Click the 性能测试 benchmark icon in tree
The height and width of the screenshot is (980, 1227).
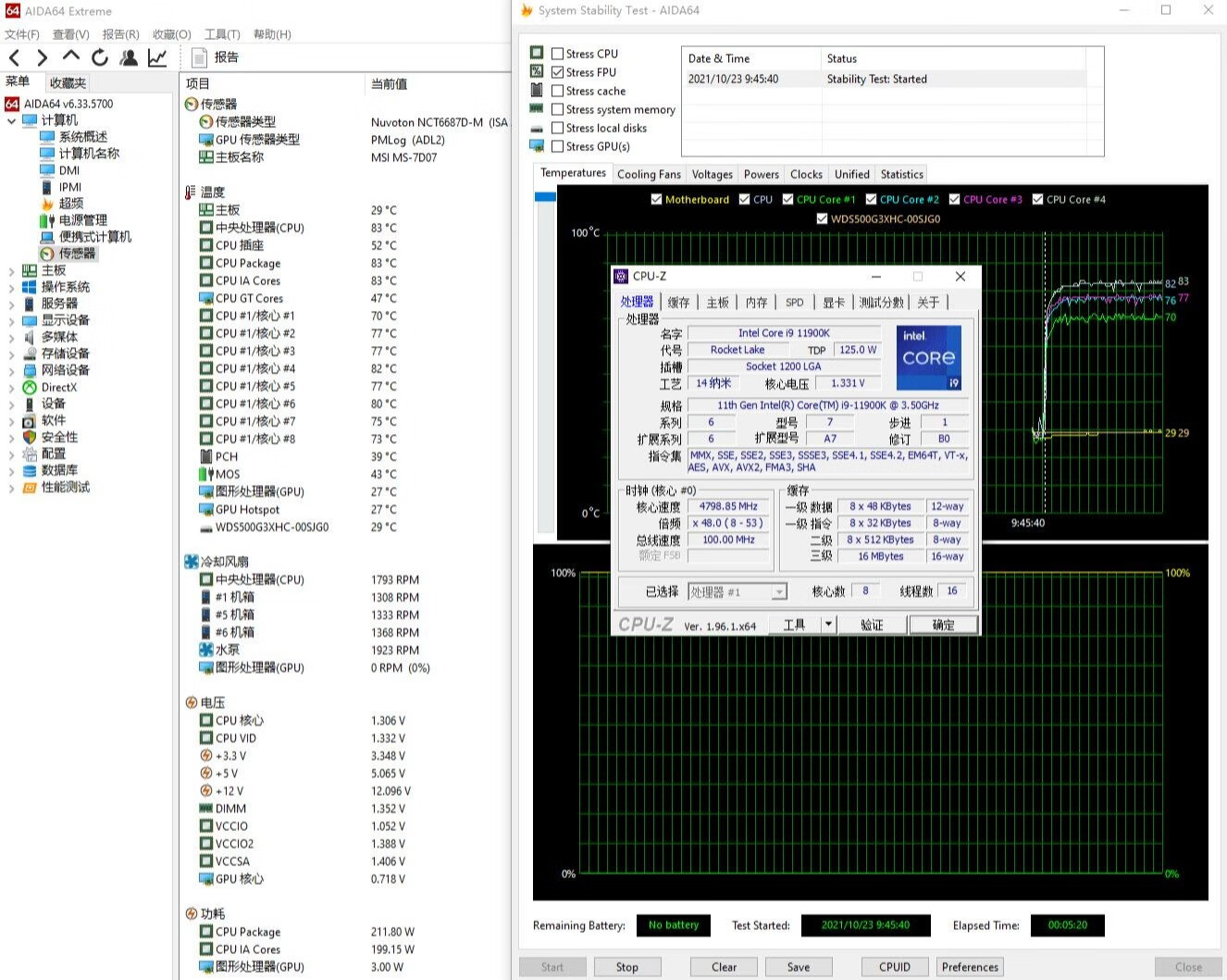(30, 487)
